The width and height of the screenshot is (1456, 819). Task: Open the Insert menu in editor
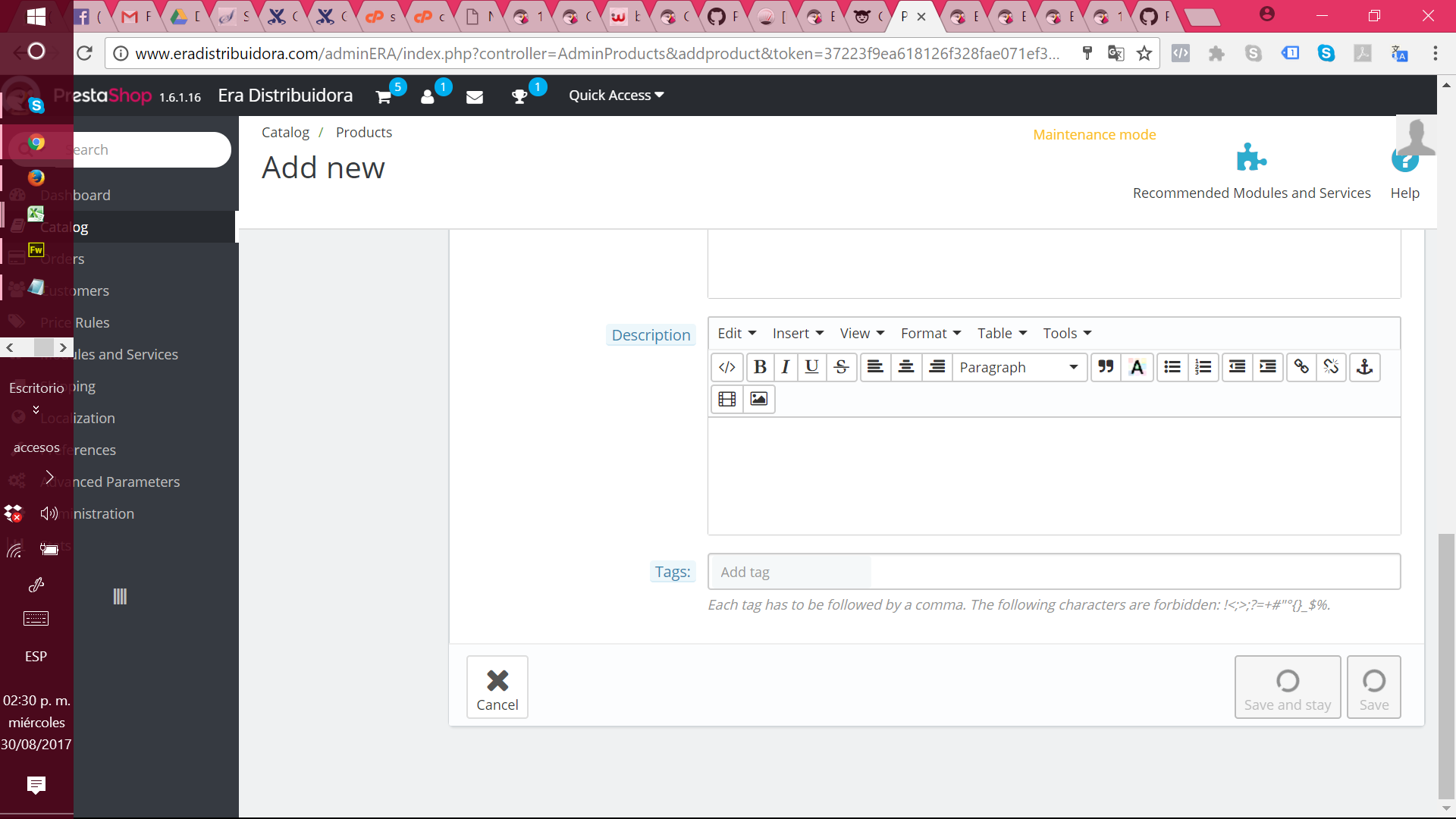point(798,334)
